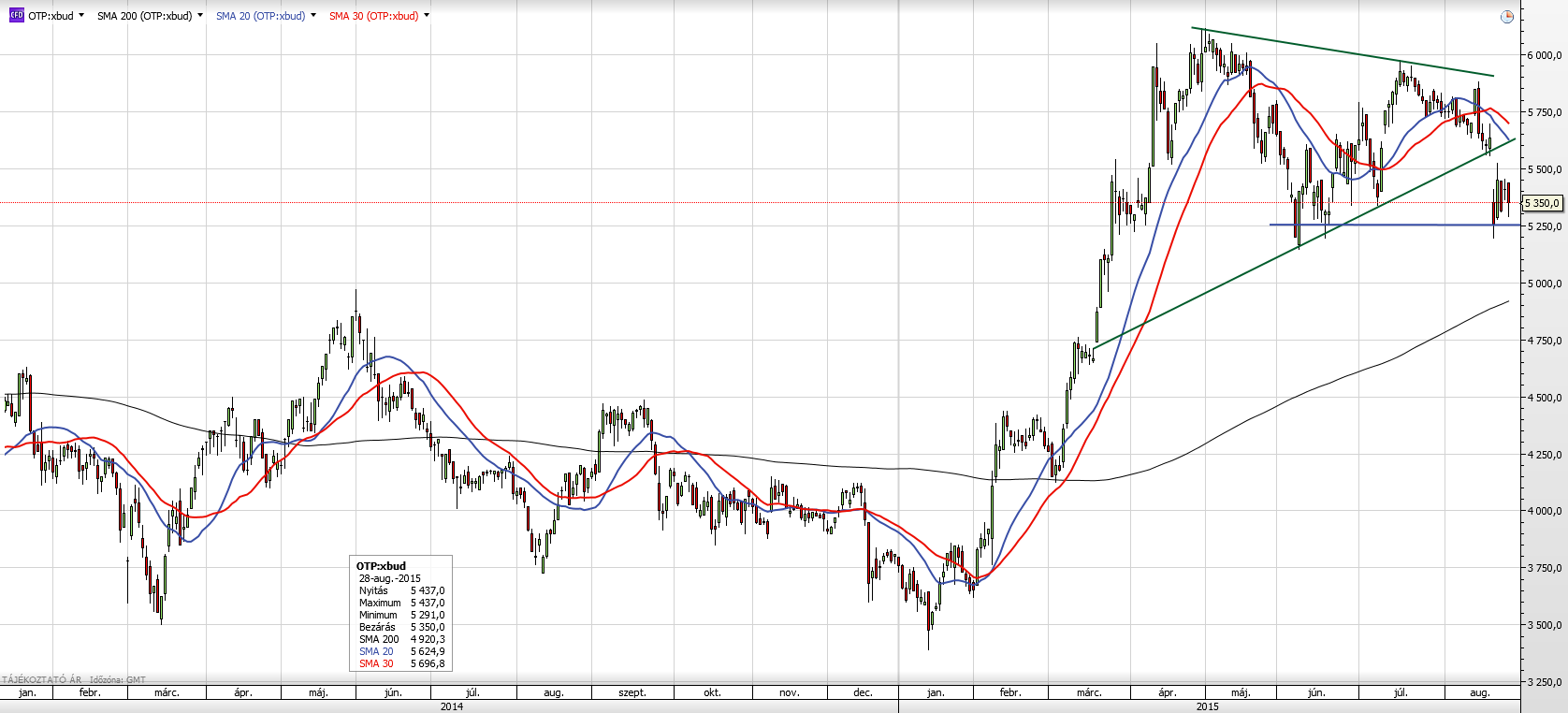Click the SMA 200 value 4 920,3
Screen dimensions: 1568x713
coord(428,639)
